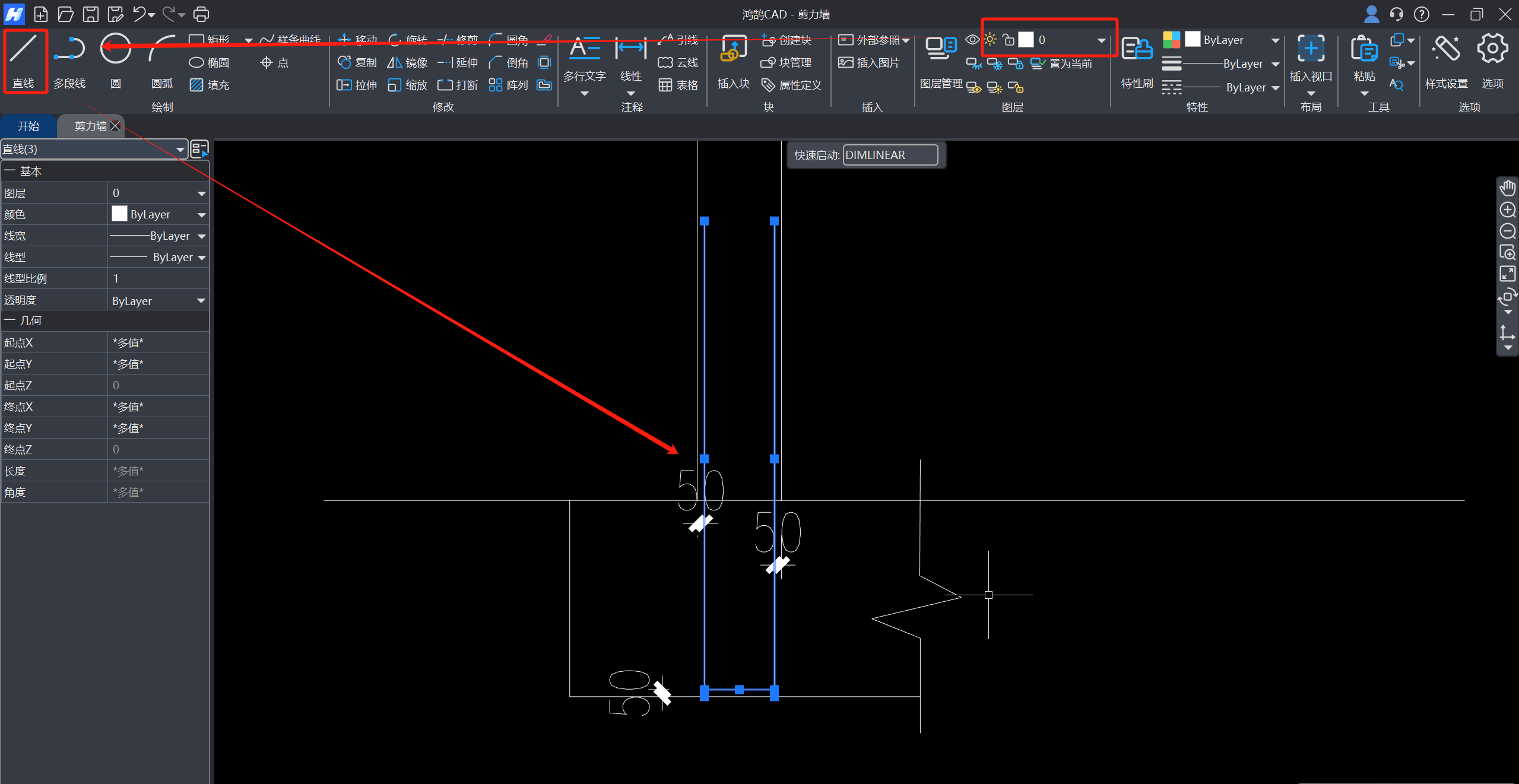
Task: Toggle layer lock icon
Action: pos(1008,40)
